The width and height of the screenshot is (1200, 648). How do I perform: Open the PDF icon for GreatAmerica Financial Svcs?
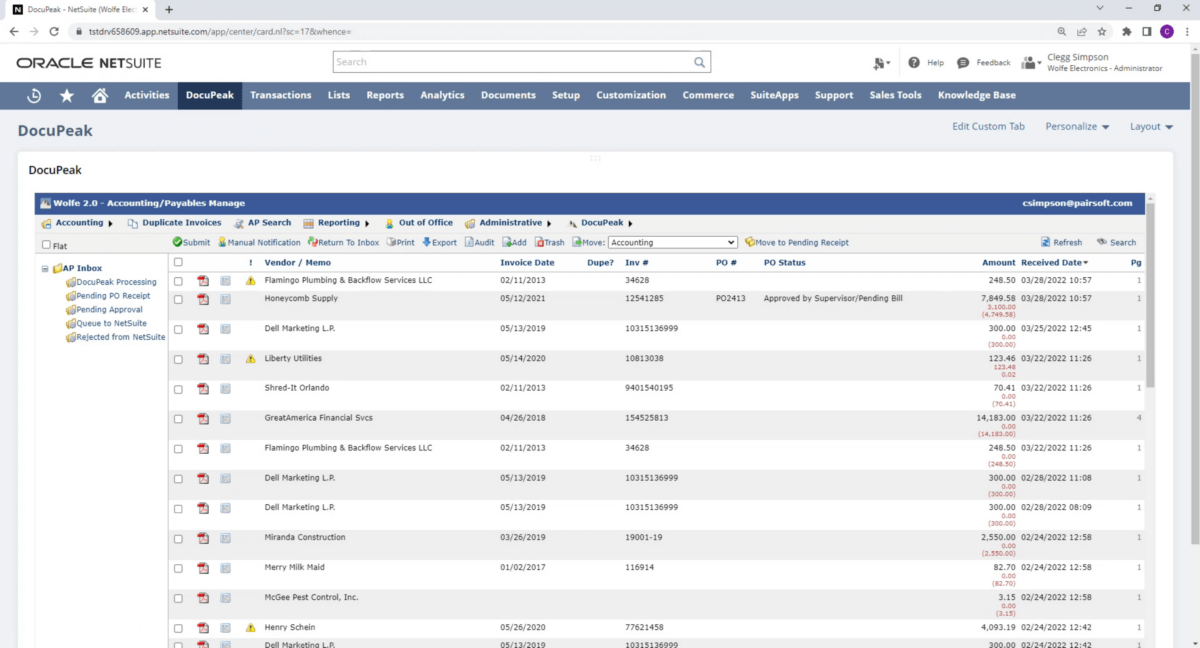[x=203, y=419]
